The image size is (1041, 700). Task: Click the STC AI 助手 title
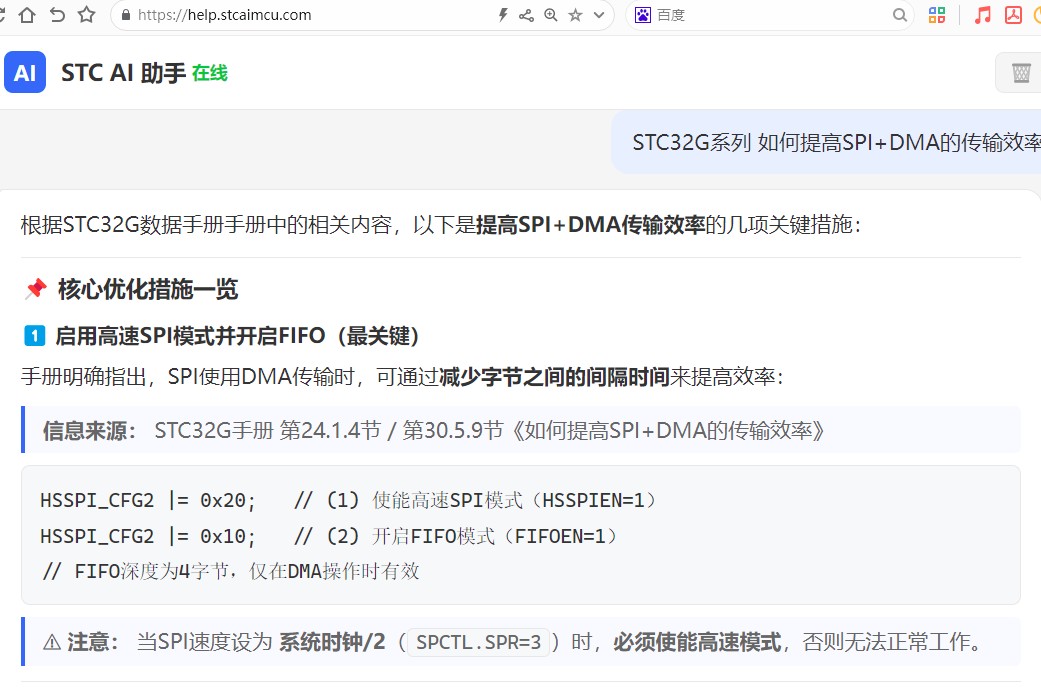tap(123, 72)
